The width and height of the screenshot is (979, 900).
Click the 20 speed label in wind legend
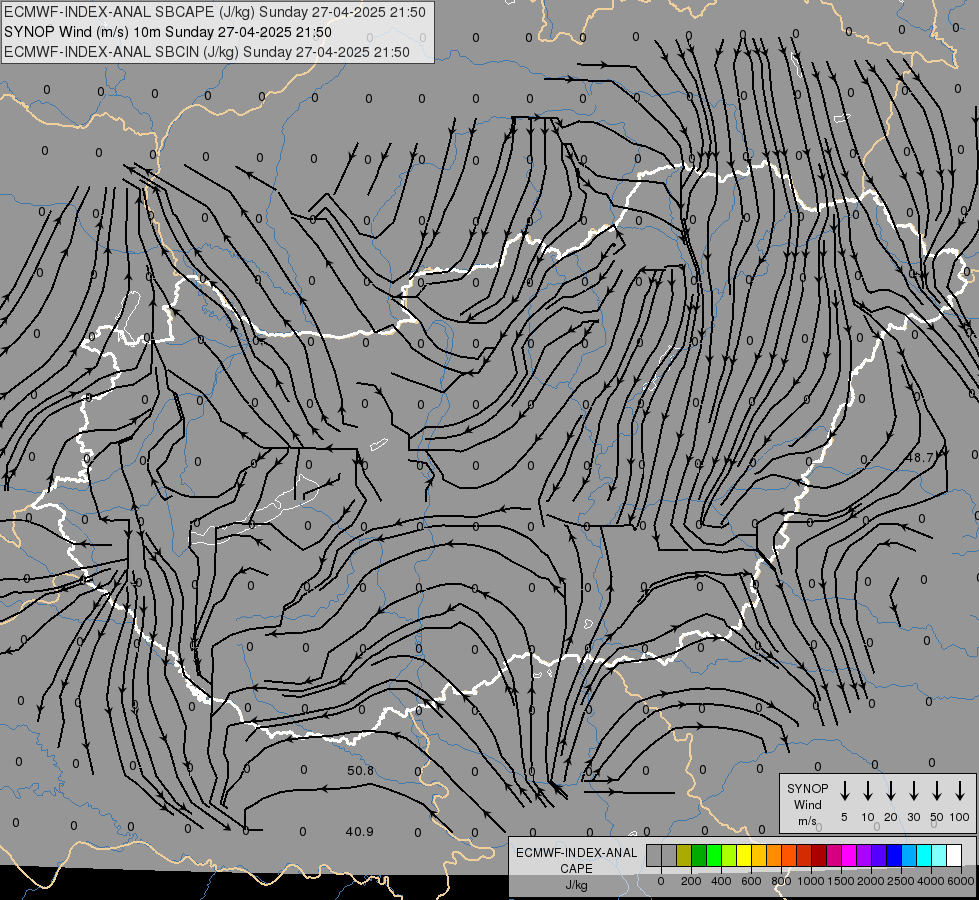click(891, 817)
